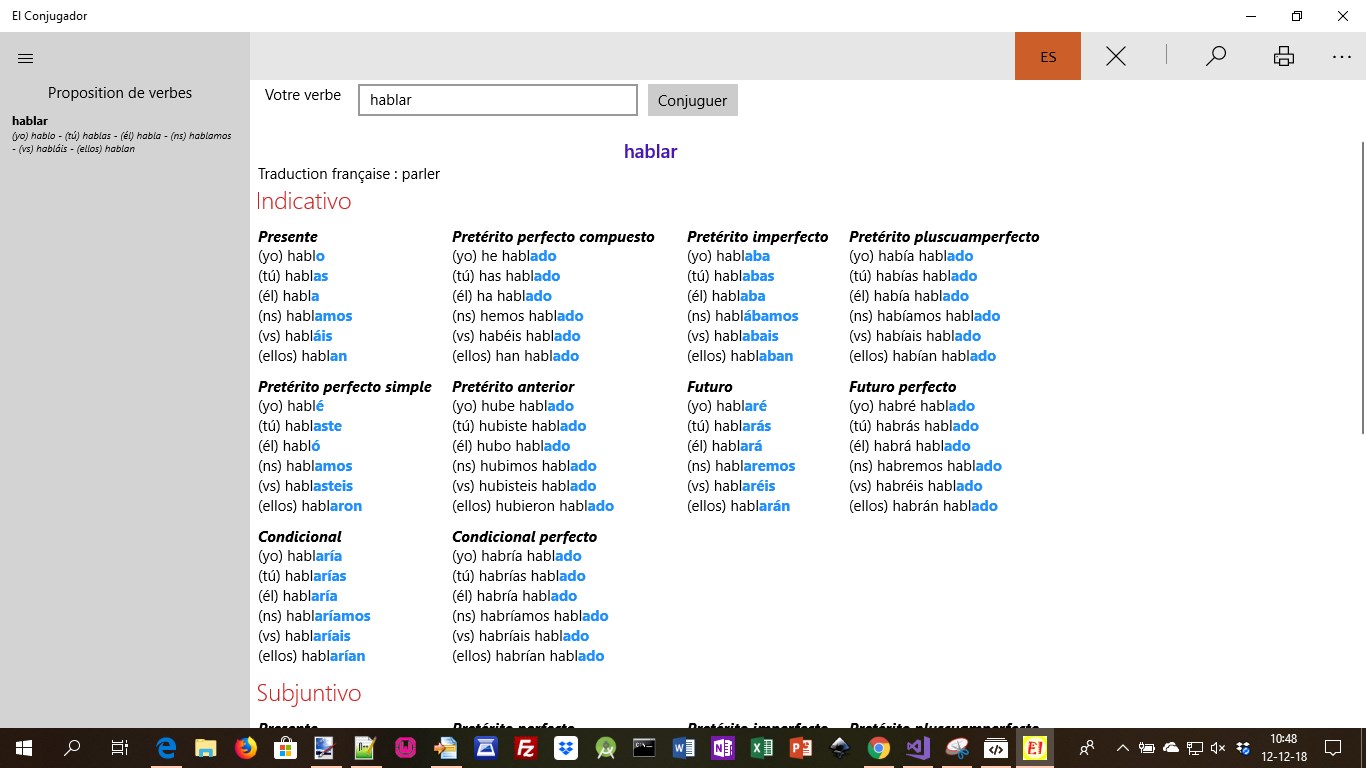
Task: Click the conjugation line (ellos) hubieron hablado
Action: pyautogui.click(x=533, y=506)
